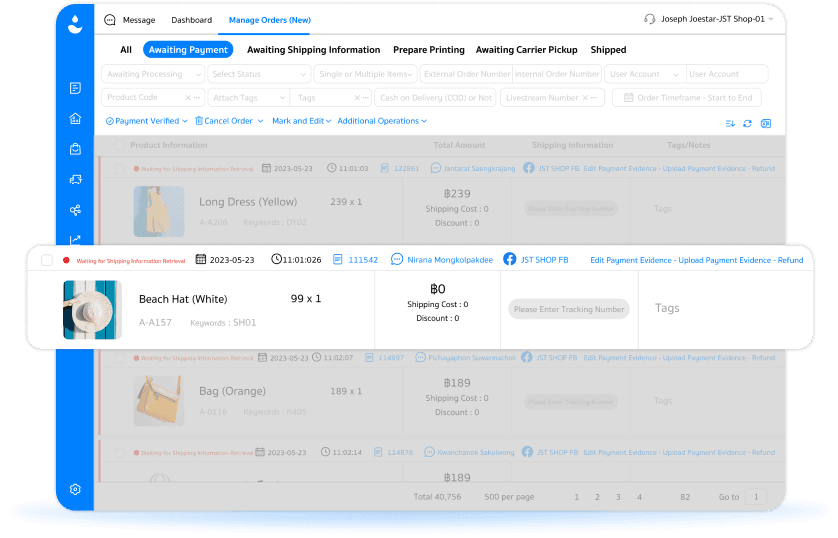Click the home icon in sidebar
The image size is (838, 538).
[x=75, y=118]
